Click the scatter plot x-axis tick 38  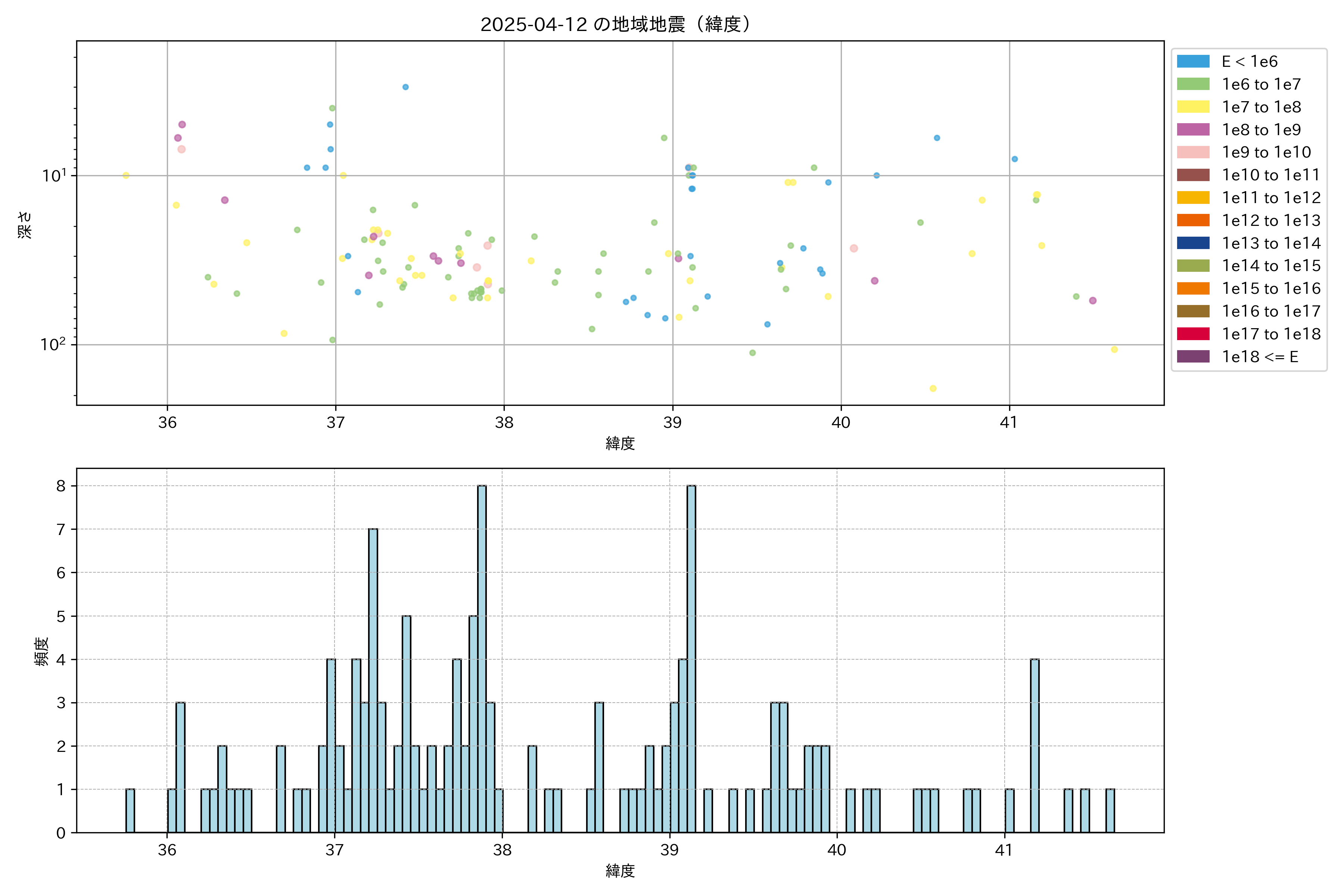point(504,423)
